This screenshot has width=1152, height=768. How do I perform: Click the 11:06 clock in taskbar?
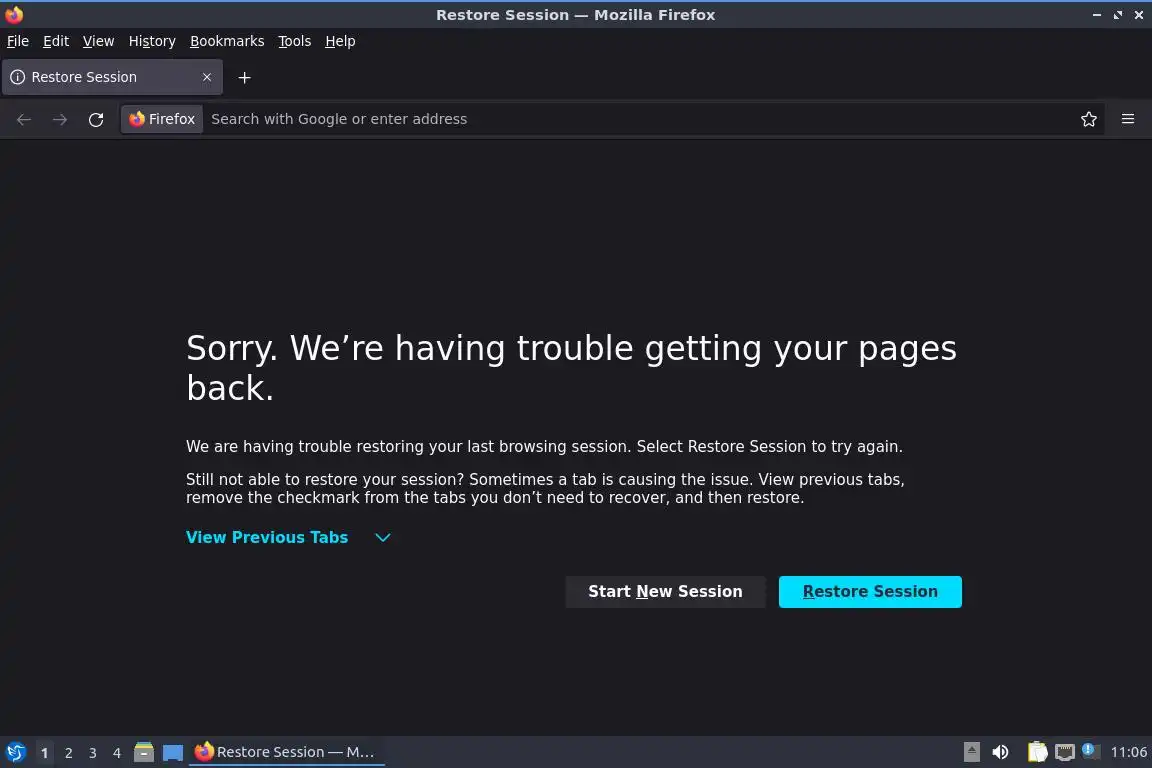coord(1128,752)
